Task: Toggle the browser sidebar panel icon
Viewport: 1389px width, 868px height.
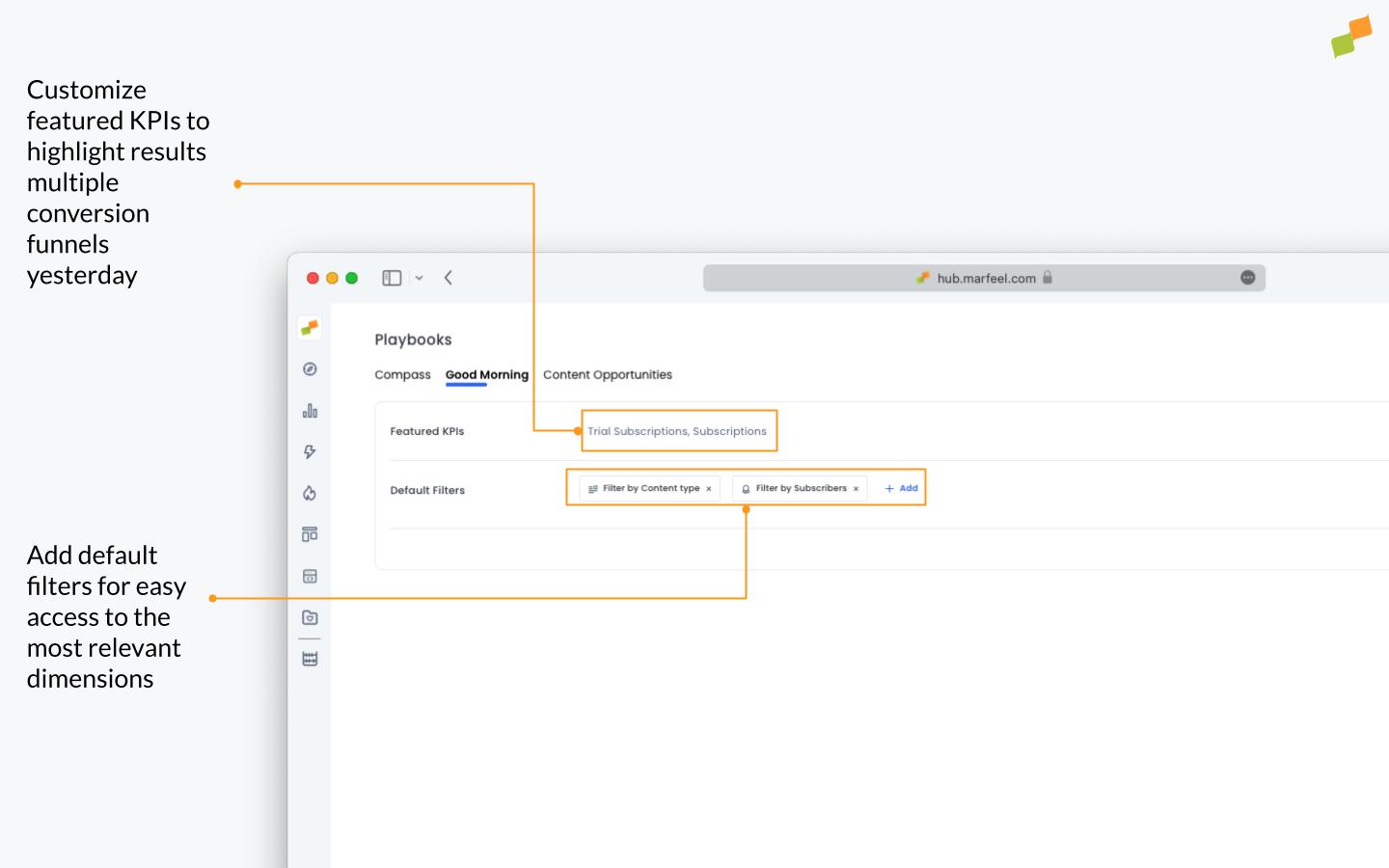Action: point(391,278)
